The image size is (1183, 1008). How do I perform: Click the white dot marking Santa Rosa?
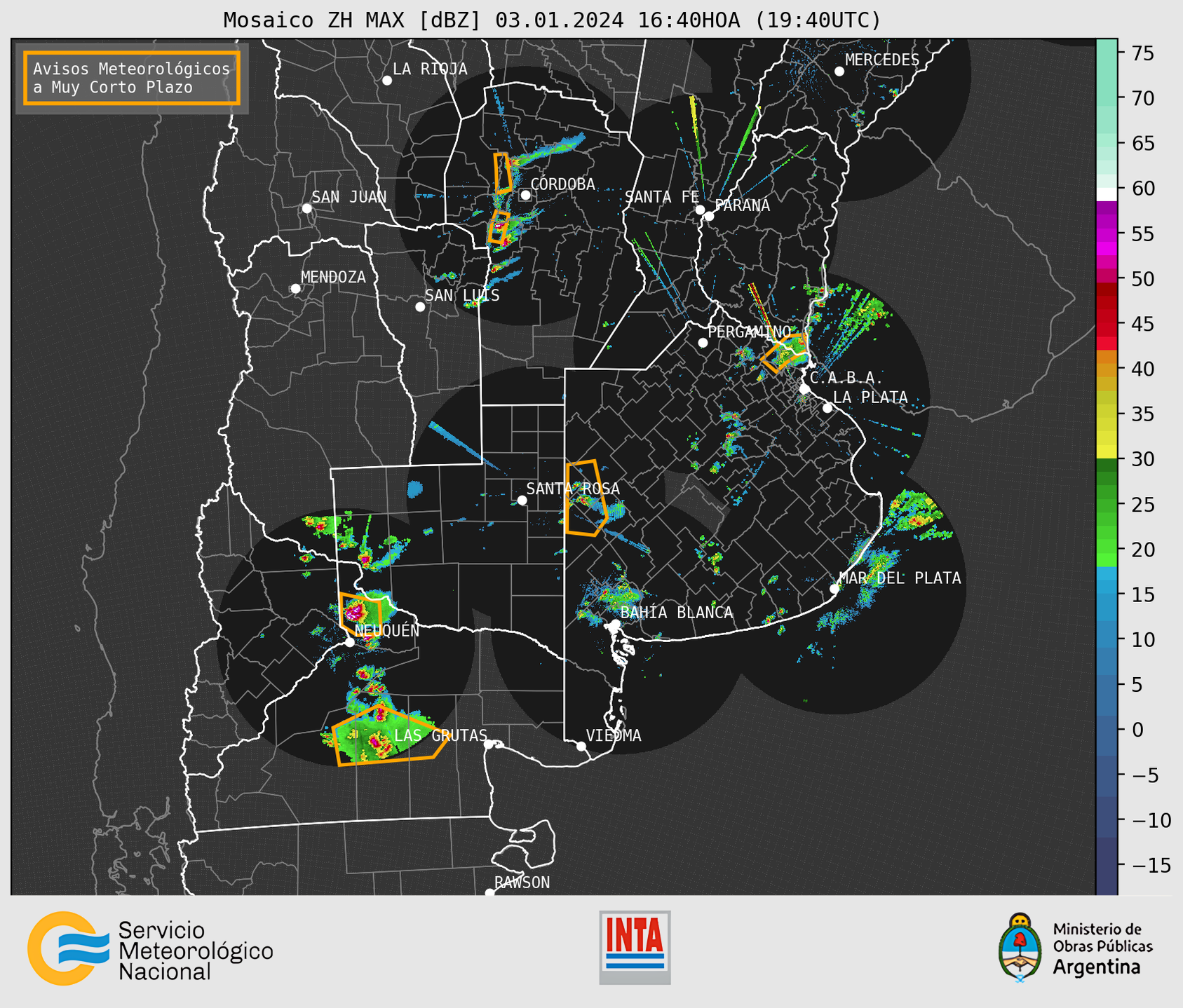[x=522, y=500]
